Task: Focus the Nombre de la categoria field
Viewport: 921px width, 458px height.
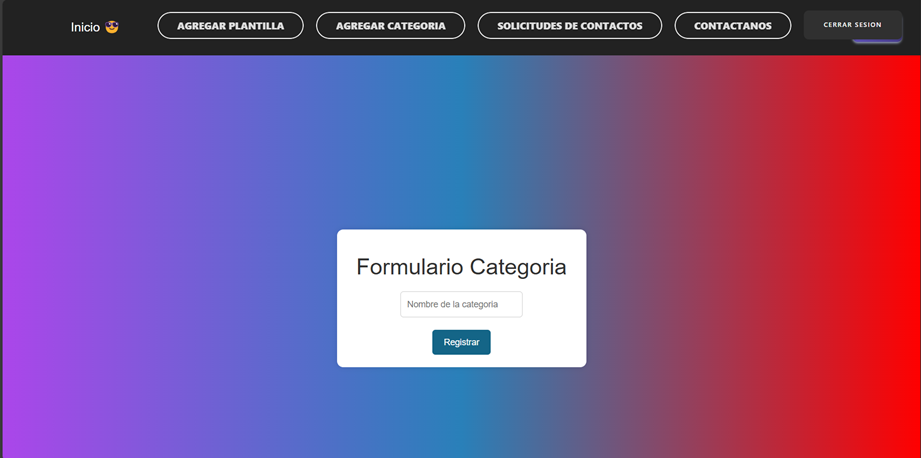Action: (x=461, y=304)
